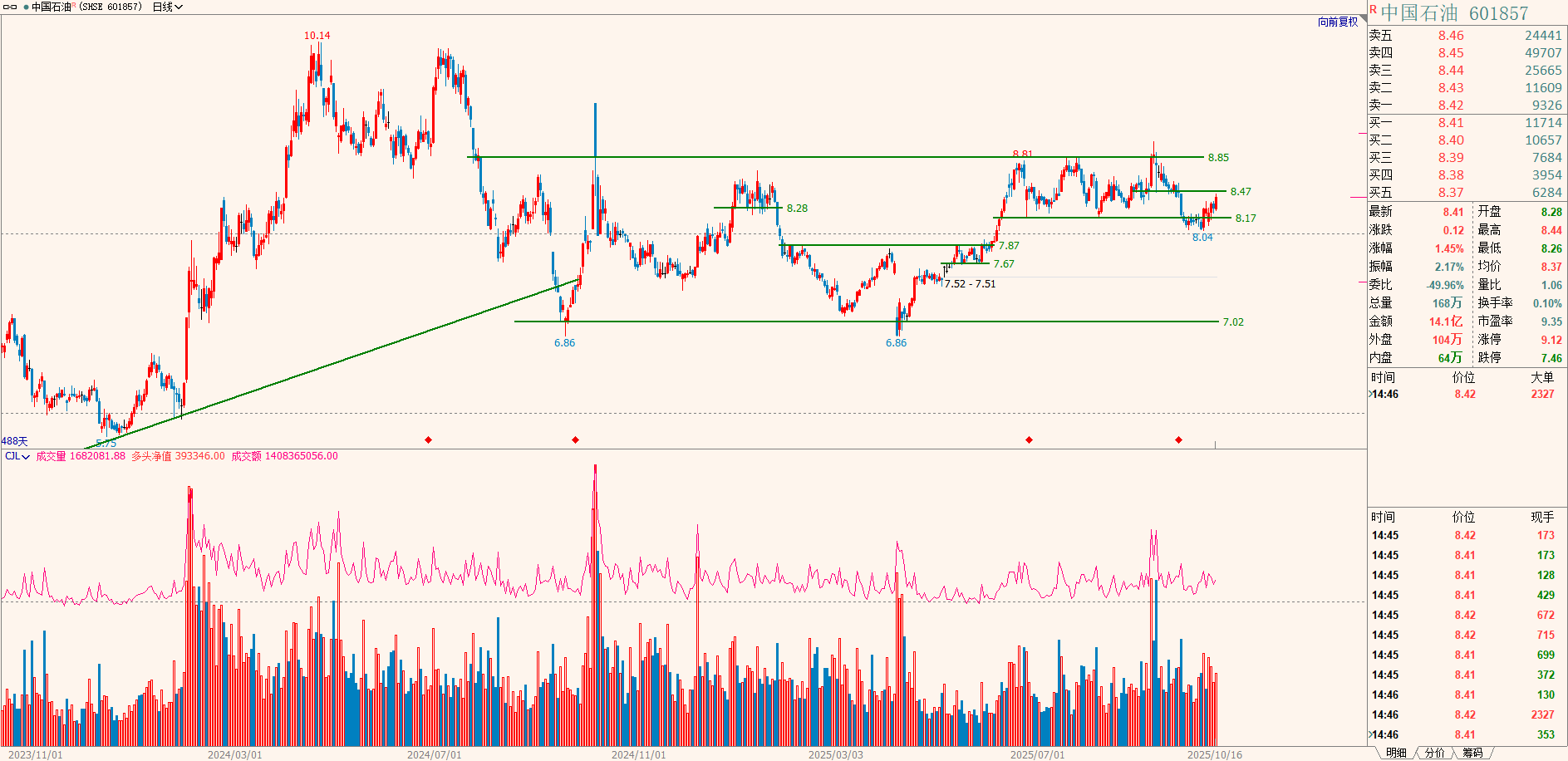
Task: Click the 2024/03/01 date axis label
Action: [234, 755]
